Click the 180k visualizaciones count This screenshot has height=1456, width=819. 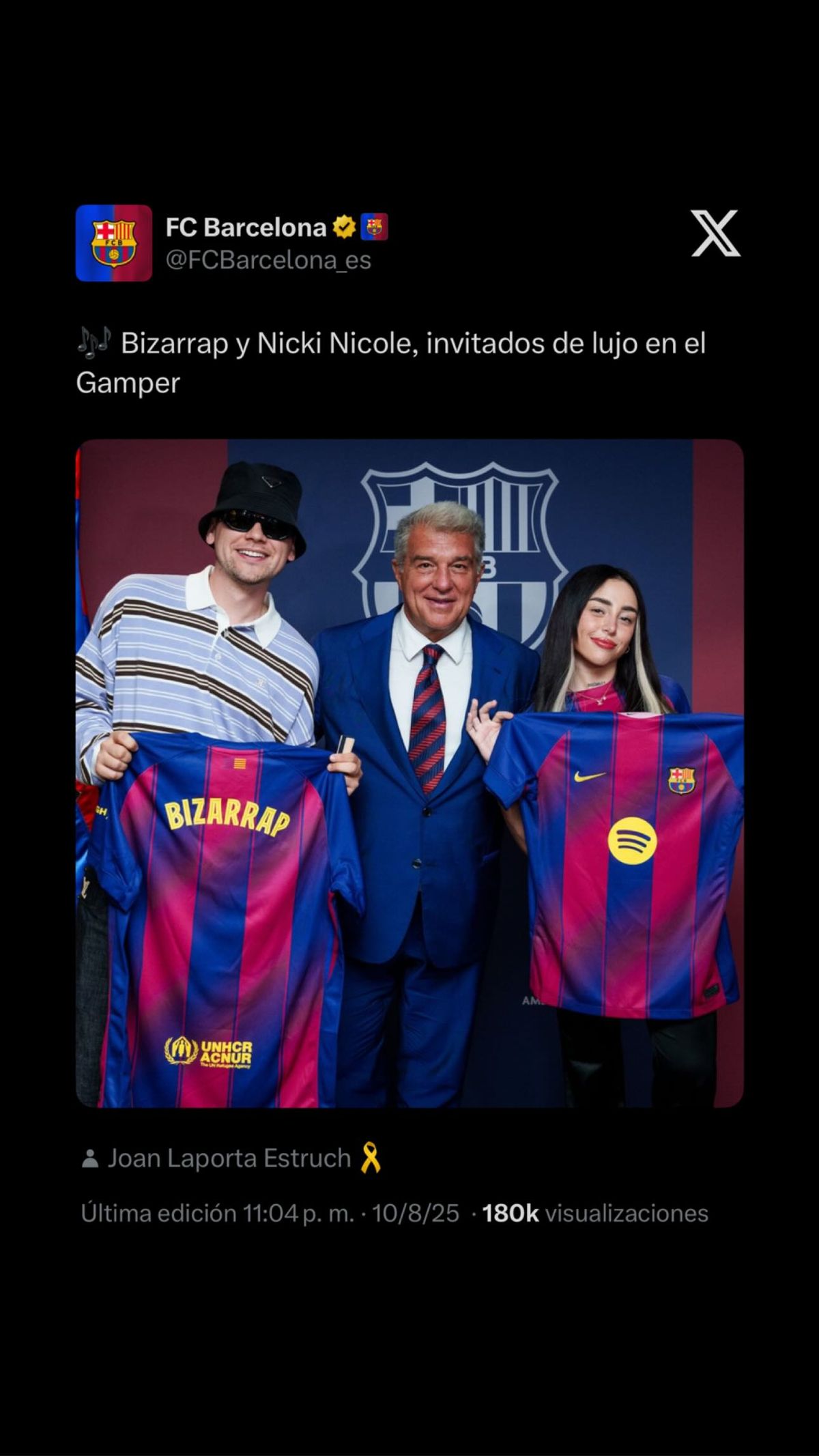pyautogui.click(x=595, y=1213)
